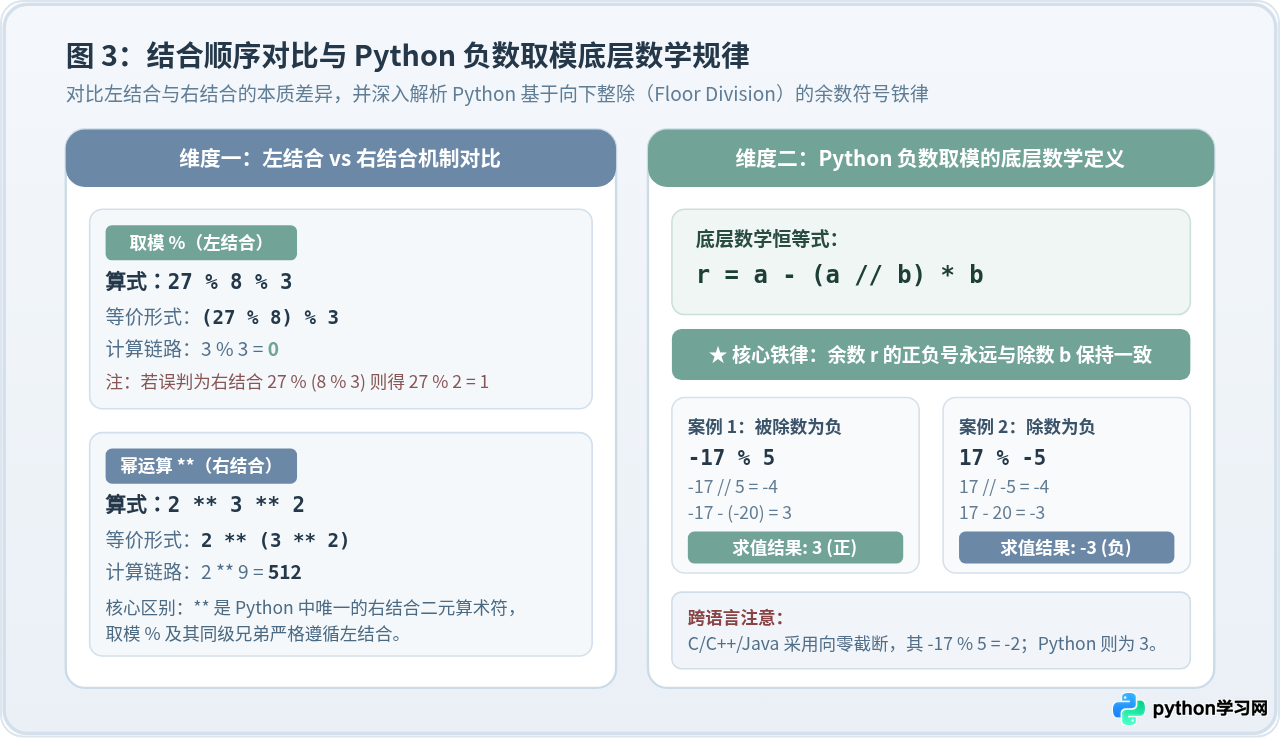
Task: Select the line "等价形式：(27 % 8) % 3"
Action: click(x=222, y=318)
